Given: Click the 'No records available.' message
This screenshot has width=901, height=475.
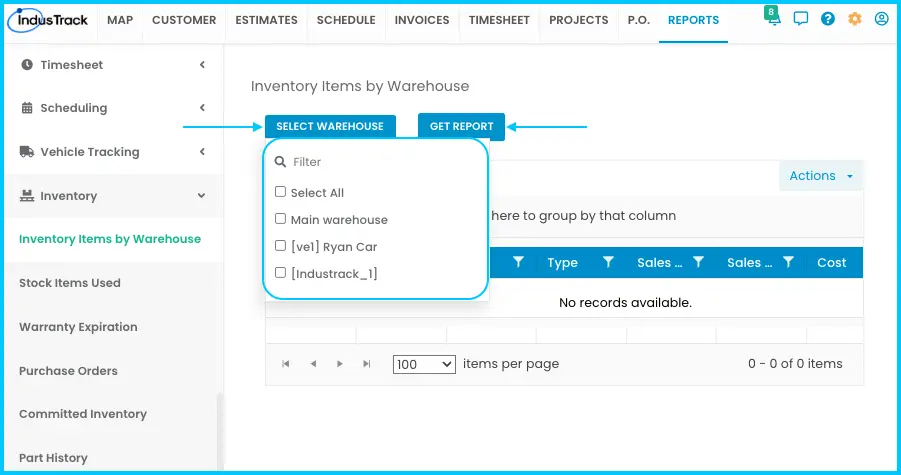Looking at the screenshot, I should pyautogui.click(x=625, y=303).
